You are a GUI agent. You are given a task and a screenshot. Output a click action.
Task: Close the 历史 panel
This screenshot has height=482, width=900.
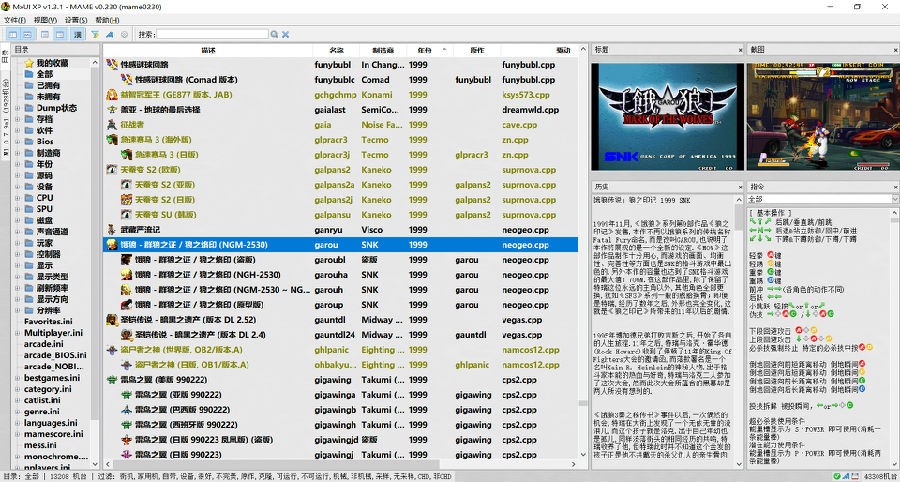739,187
